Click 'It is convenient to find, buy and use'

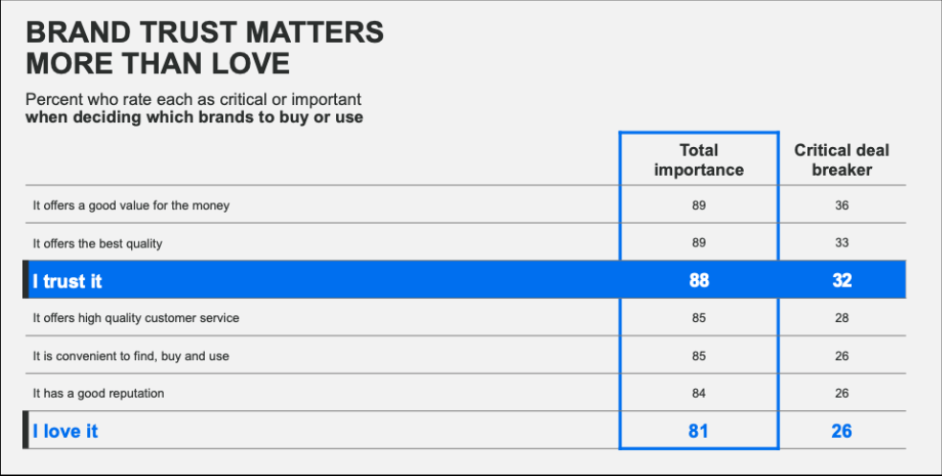pyautogui.click(x=131, y=356)
